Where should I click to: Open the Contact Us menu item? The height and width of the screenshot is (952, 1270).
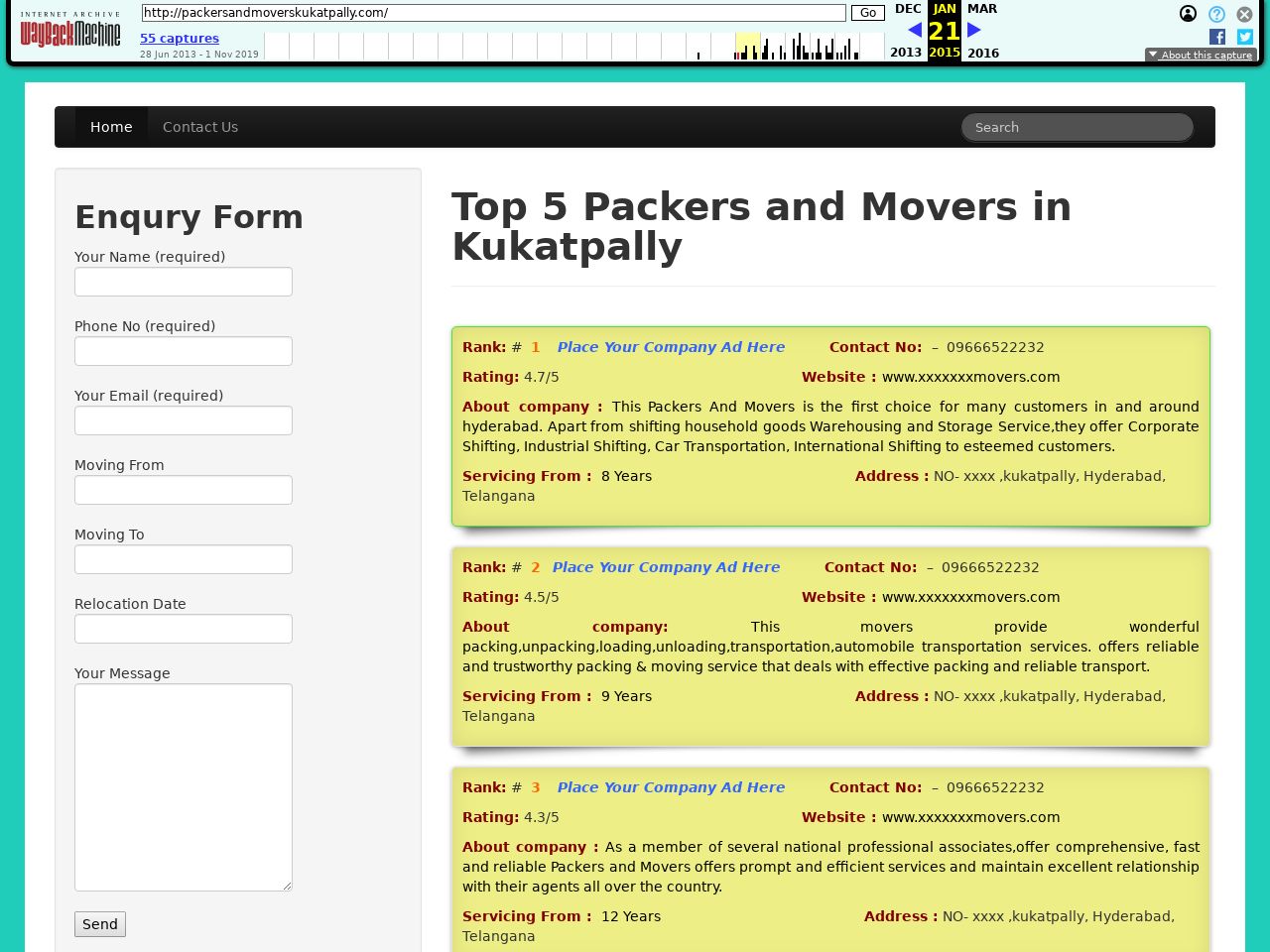pyautogui.click(x=200, y=127)
